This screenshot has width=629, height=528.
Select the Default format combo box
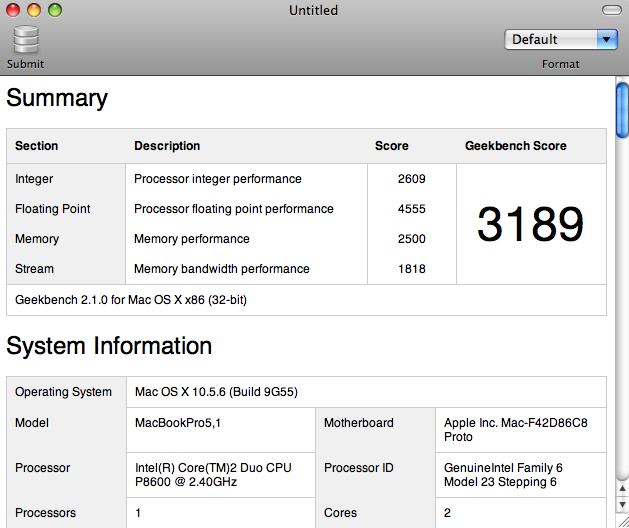click(560, 39)
